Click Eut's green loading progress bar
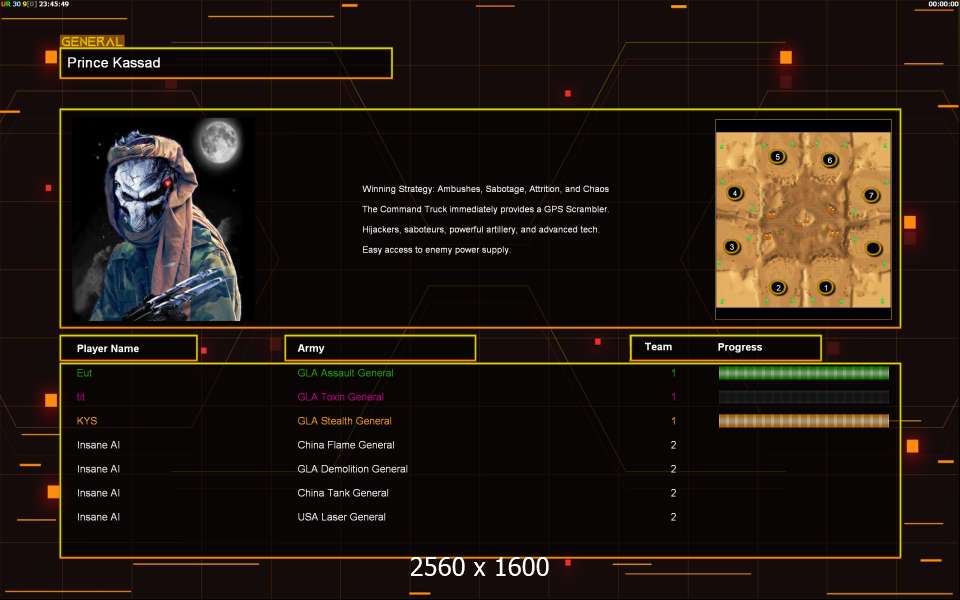 (803, 373)
